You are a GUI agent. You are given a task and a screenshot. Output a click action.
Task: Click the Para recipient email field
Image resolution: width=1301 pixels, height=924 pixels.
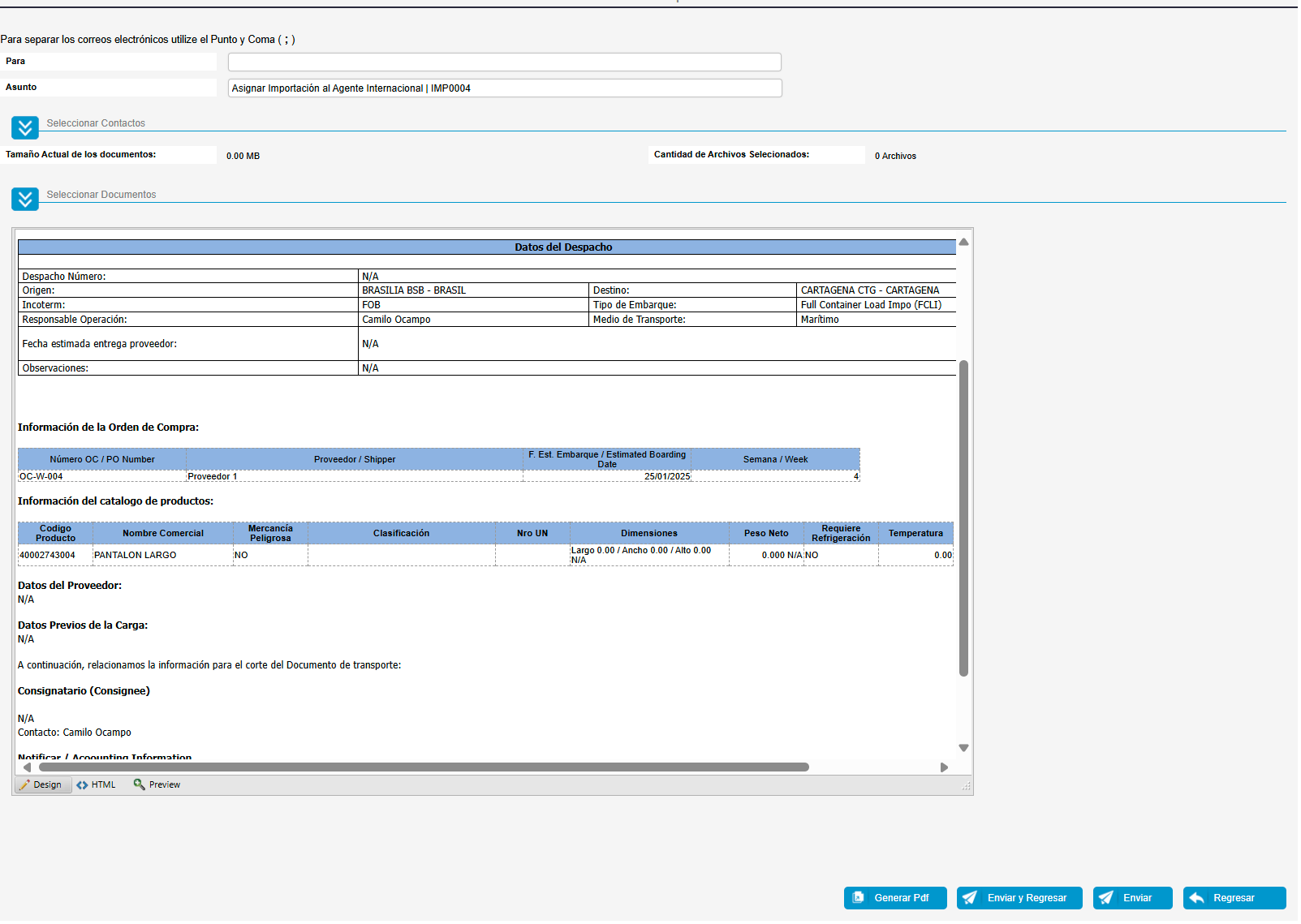click(x=504, y=62)
